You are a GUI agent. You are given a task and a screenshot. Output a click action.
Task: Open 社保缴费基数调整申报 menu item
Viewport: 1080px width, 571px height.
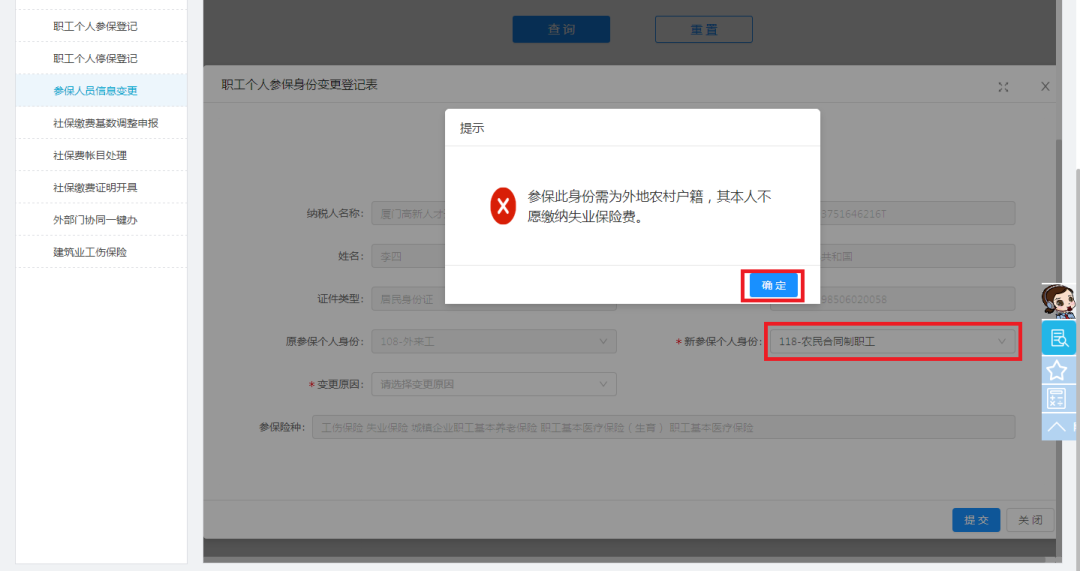pyautogui.click(x=105, y=123)
